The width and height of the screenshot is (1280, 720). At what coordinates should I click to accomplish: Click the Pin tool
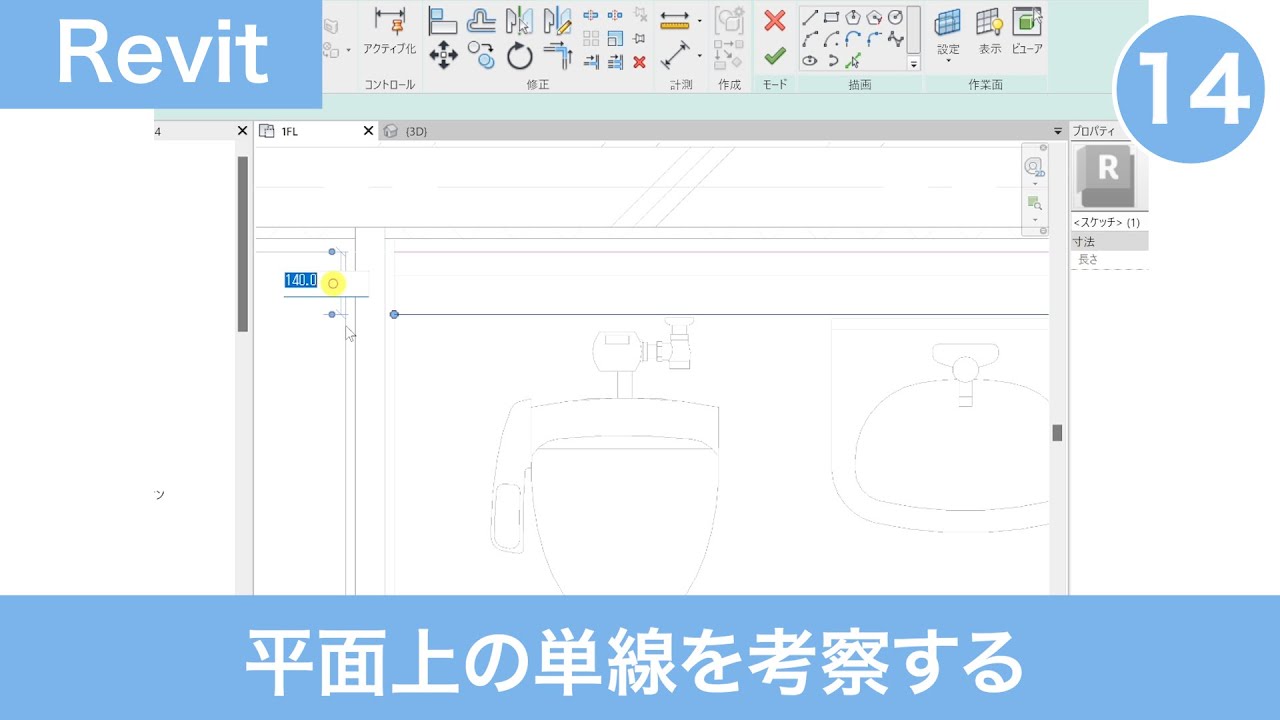640,38
